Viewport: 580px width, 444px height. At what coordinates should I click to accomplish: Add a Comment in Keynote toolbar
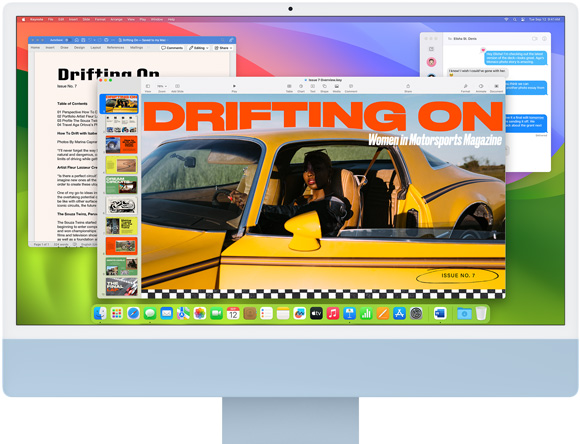[x=351, y=88]
